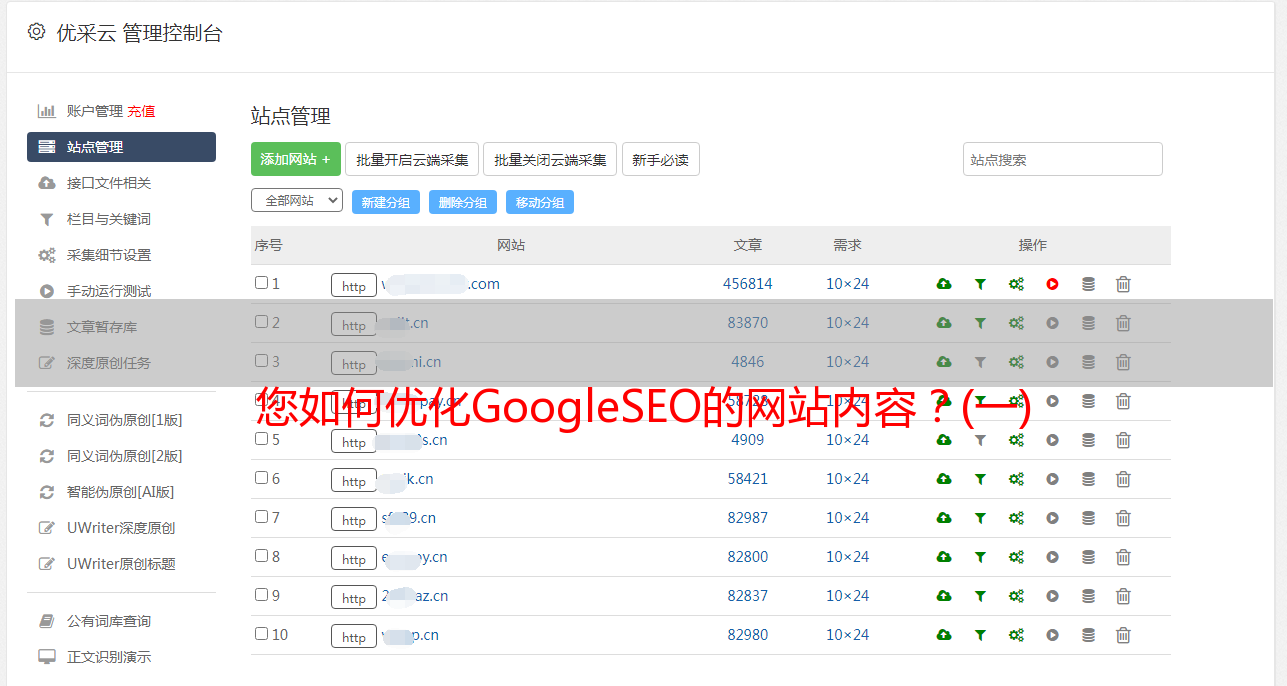This screenshot has height=686, width=1287.
Task: Open UWriter深度原创 in the sidebar
Action: click(121, 528)
